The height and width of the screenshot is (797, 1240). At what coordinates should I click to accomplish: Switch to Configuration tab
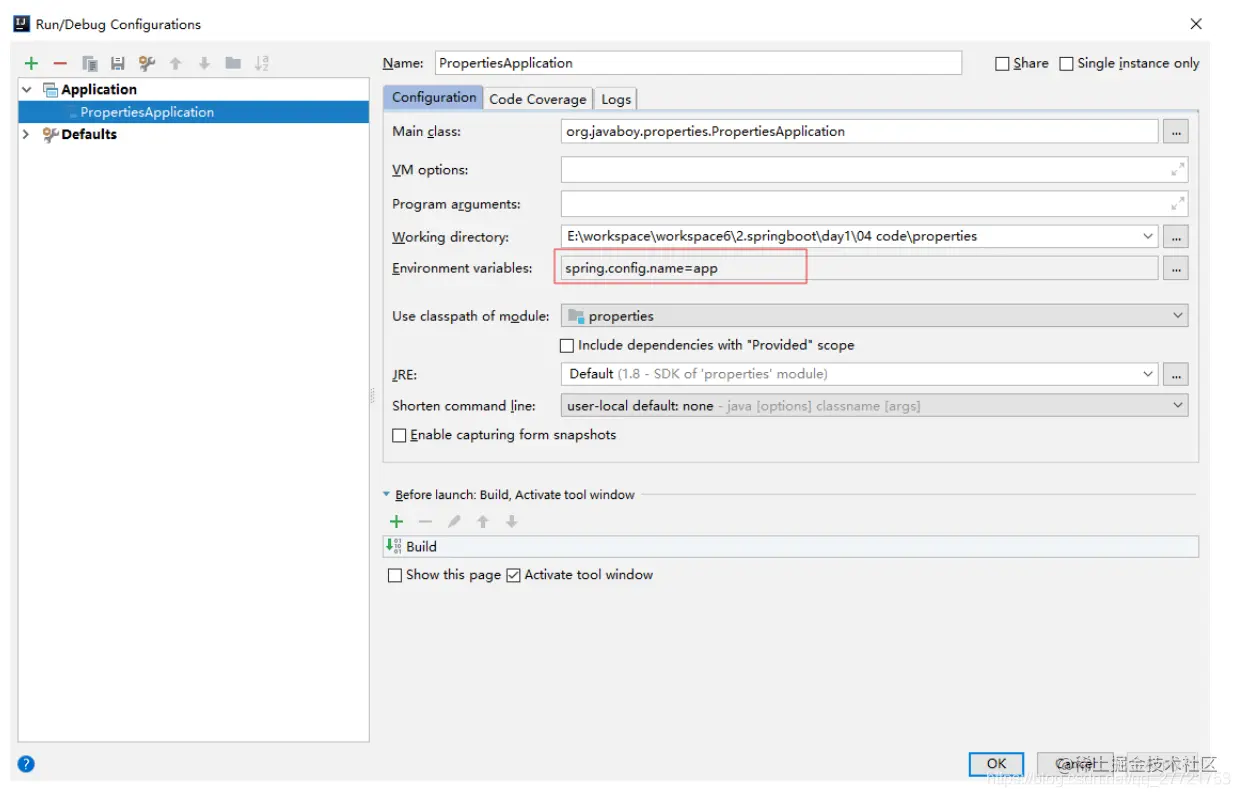pos(434,98)
